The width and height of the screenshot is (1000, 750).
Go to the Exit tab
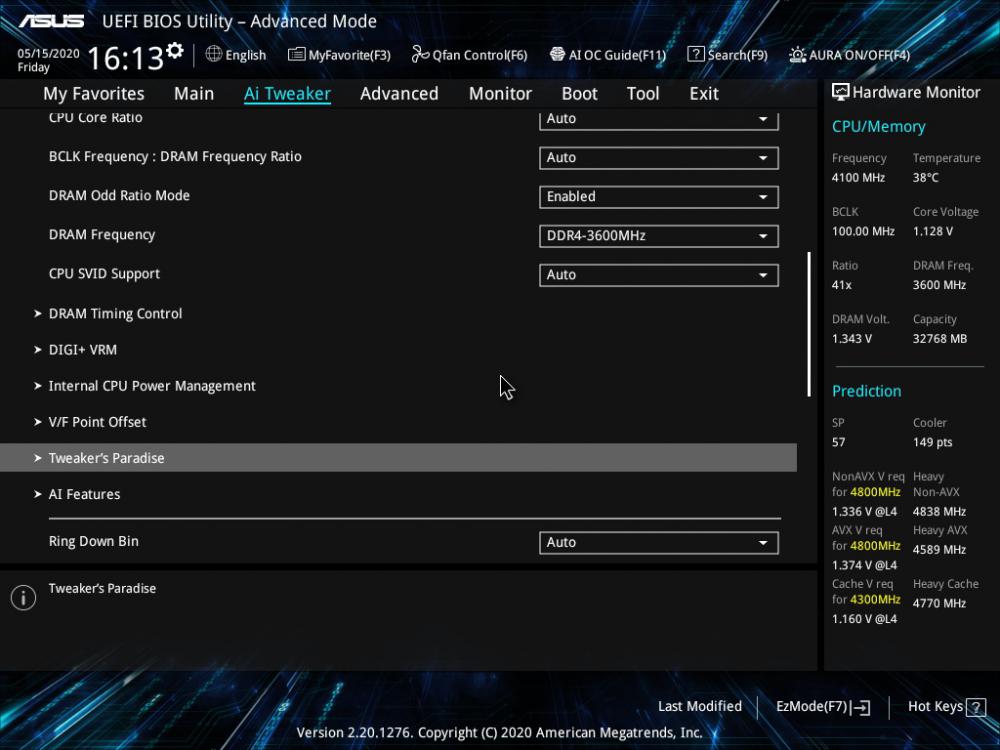[x=704, y=94]
